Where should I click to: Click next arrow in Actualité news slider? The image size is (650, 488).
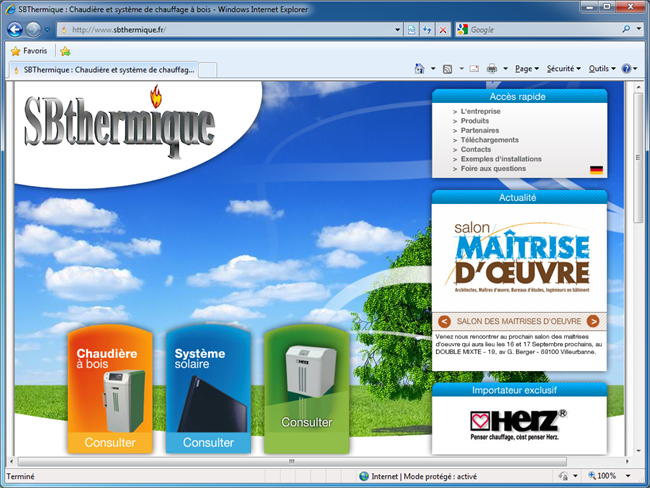pos(593,321)
